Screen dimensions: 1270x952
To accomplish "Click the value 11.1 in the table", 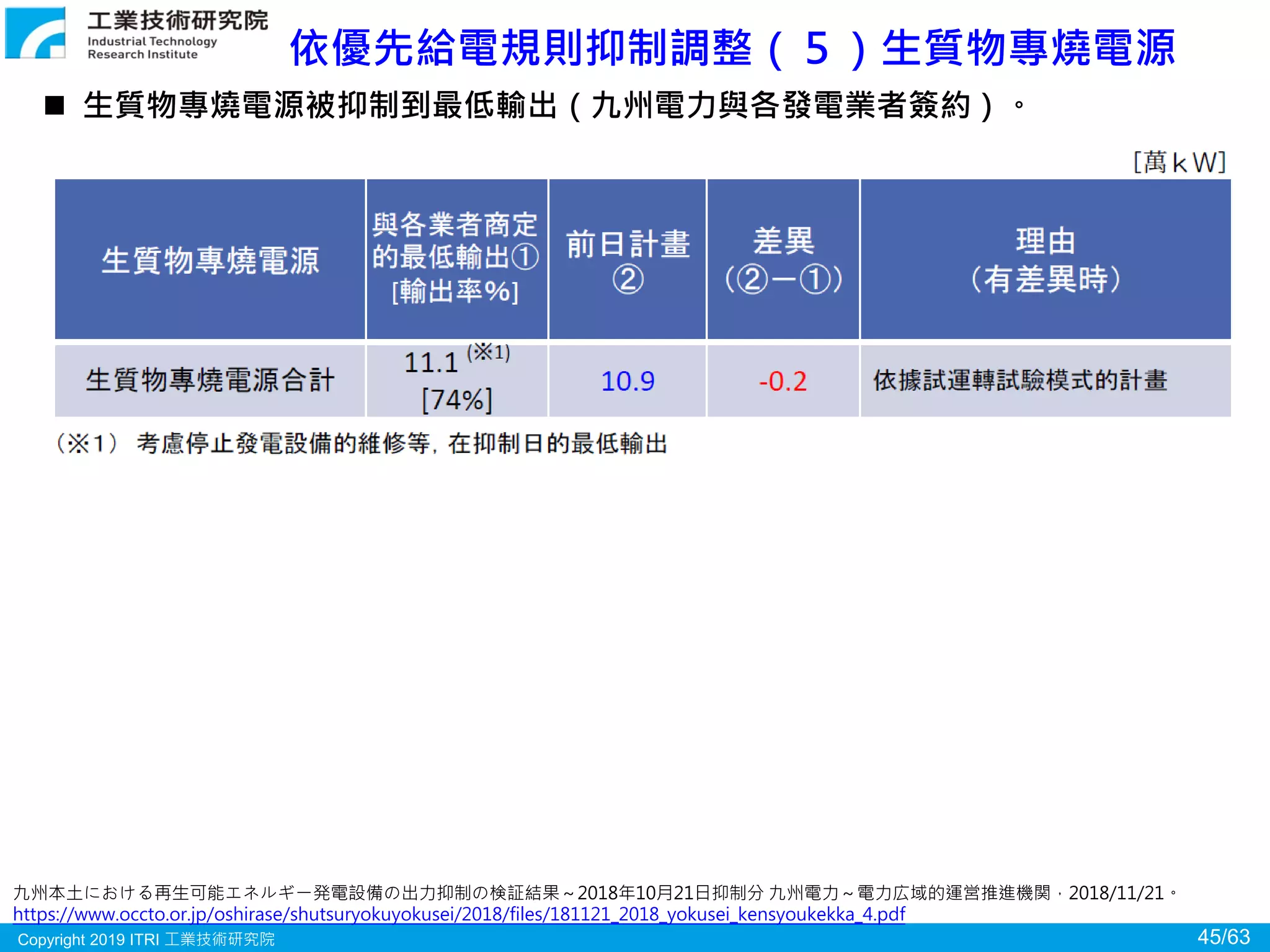I will point(431,363).
